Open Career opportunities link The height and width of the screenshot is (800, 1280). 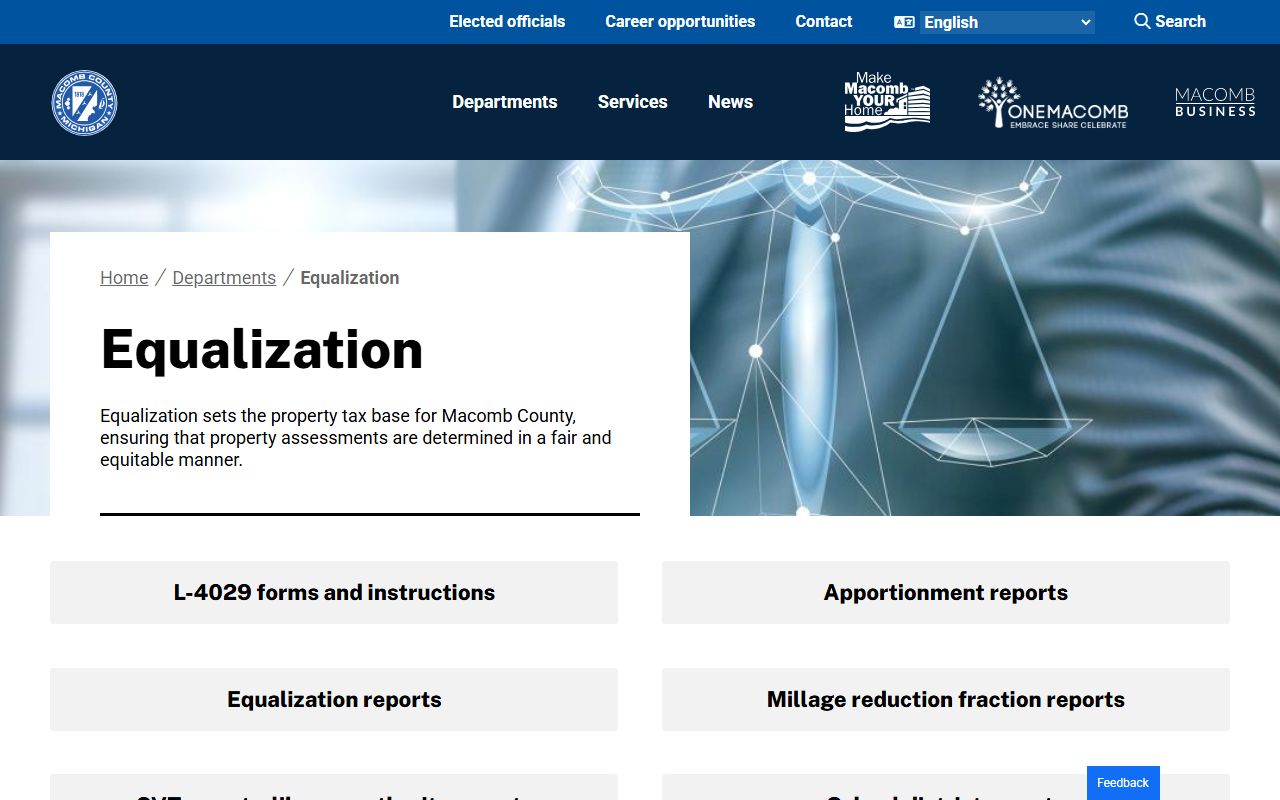tap(680, 21)
